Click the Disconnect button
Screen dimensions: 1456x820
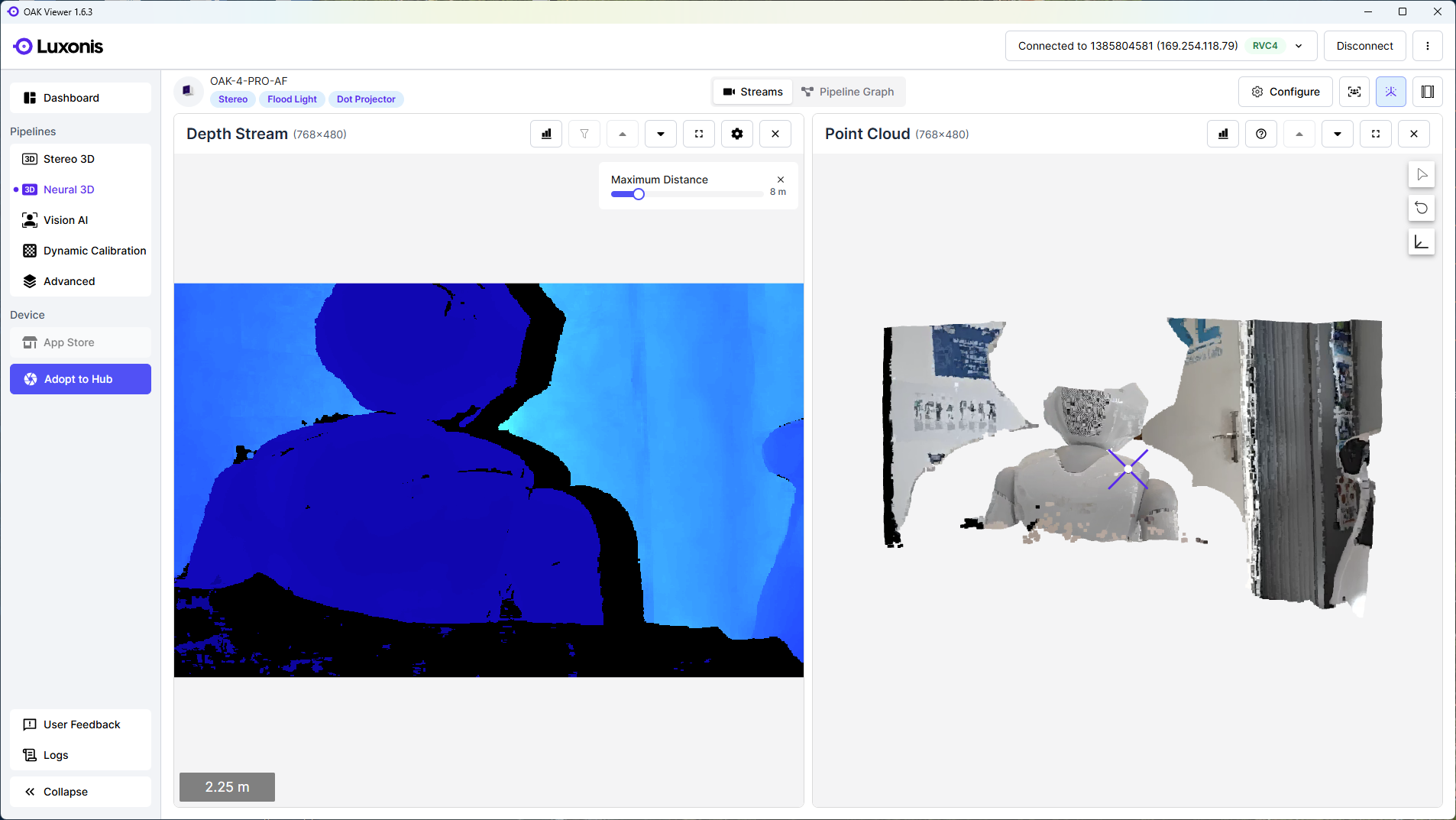(1364, 46)
